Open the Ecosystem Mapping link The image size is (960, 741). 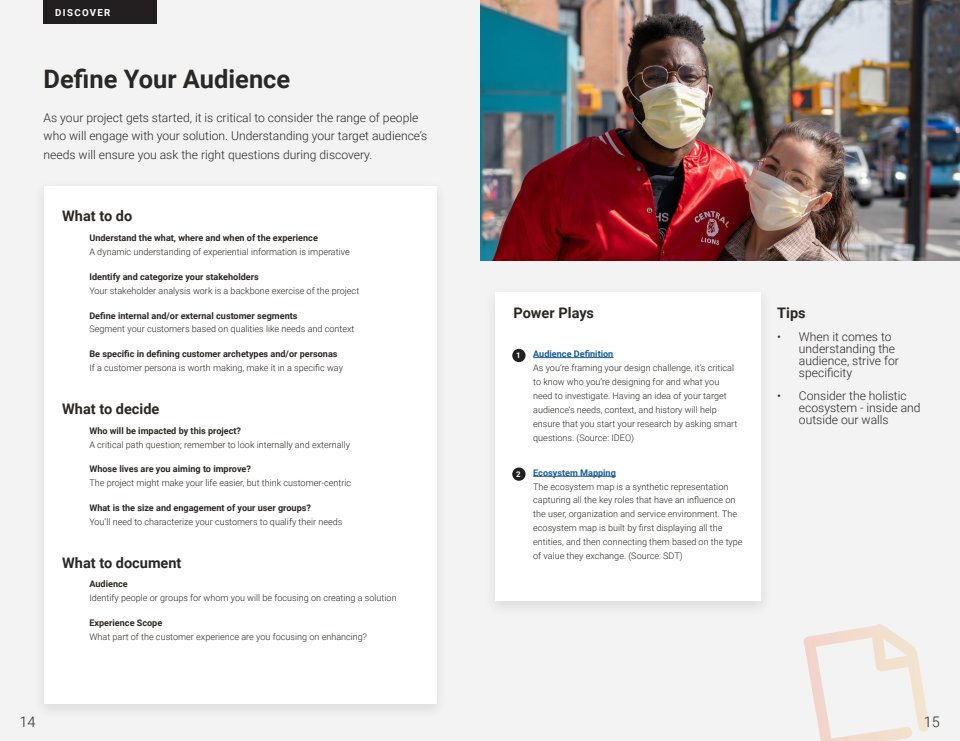[574, 473]
